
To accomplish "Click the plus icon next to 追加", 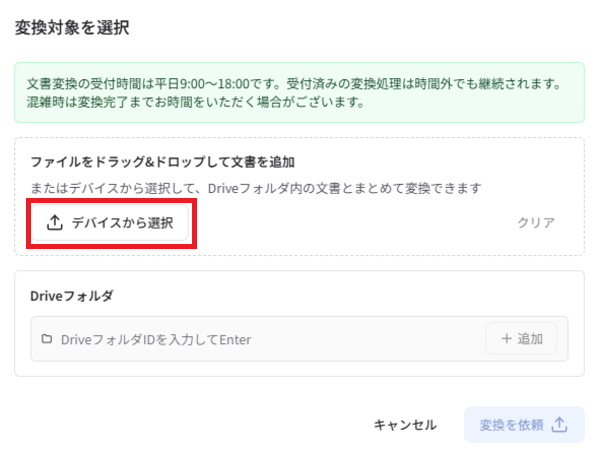I will click(x=507, y=339).
